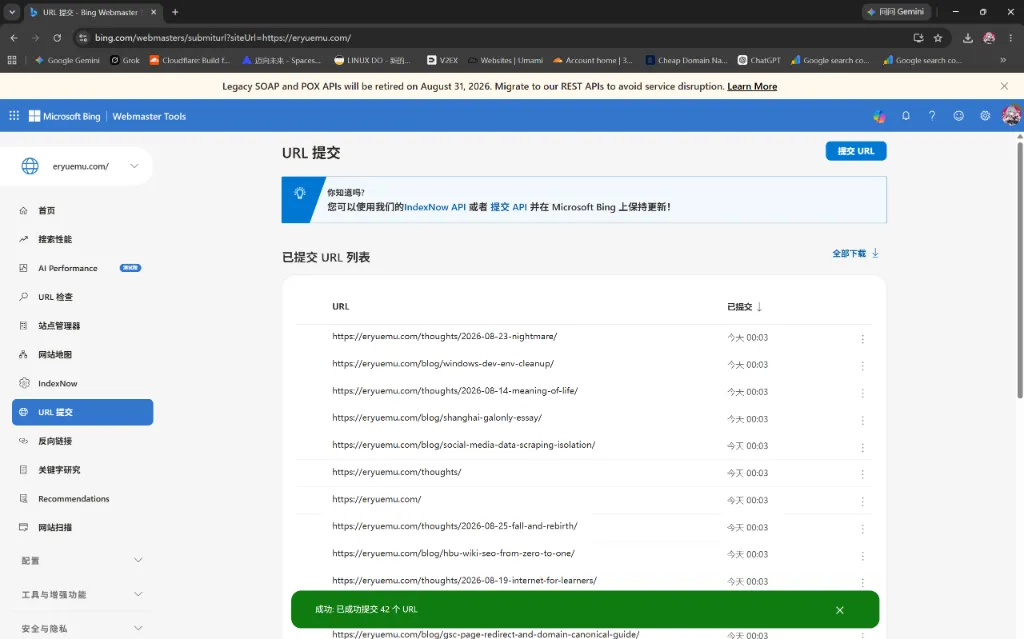Go back to the previous page

click(x=14, y=38)
